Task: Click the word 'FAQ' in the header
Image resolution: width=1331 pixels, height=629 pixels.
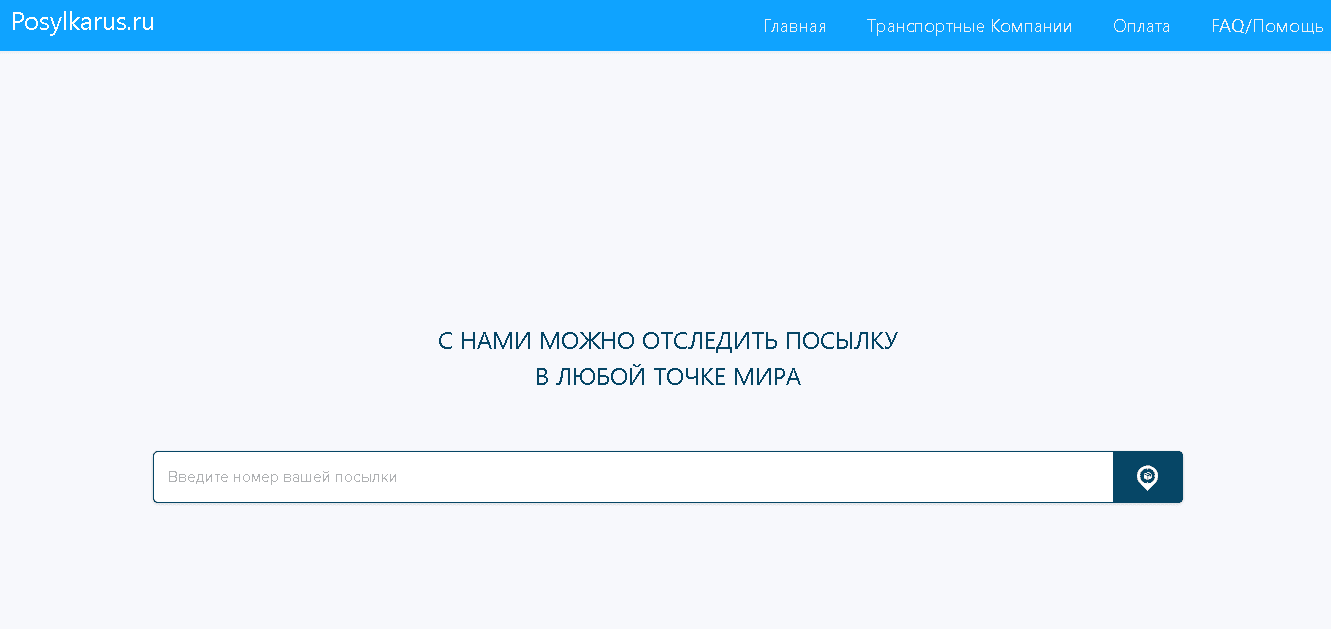Action: tap(1227, 26)
